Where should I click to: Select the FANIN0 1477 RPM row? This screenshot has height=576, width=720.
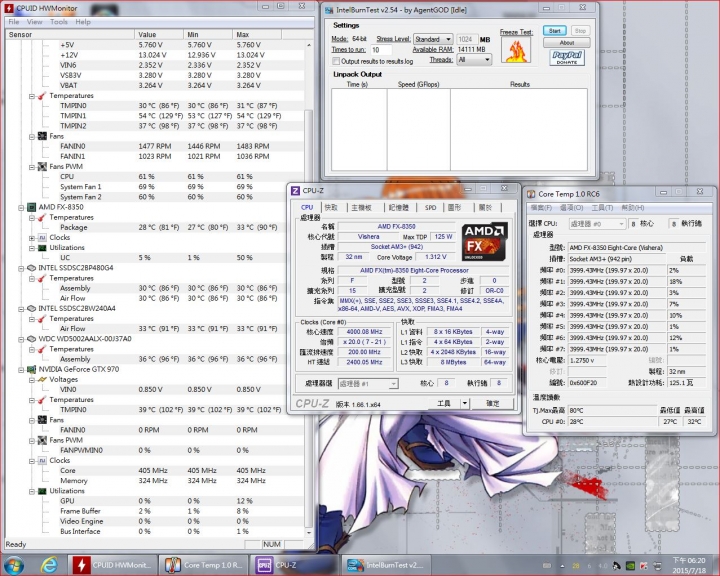click(x=155, y=146)
